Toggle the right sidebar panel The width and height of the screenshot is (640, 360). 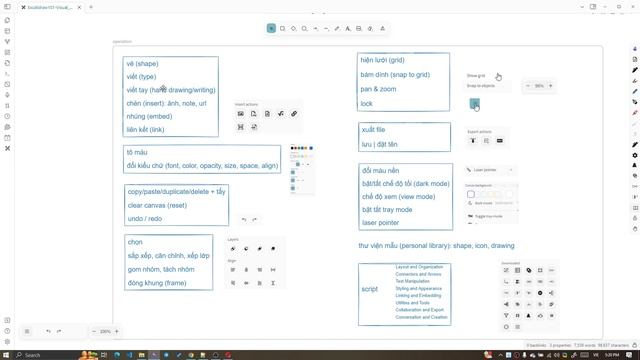[593, 7]
